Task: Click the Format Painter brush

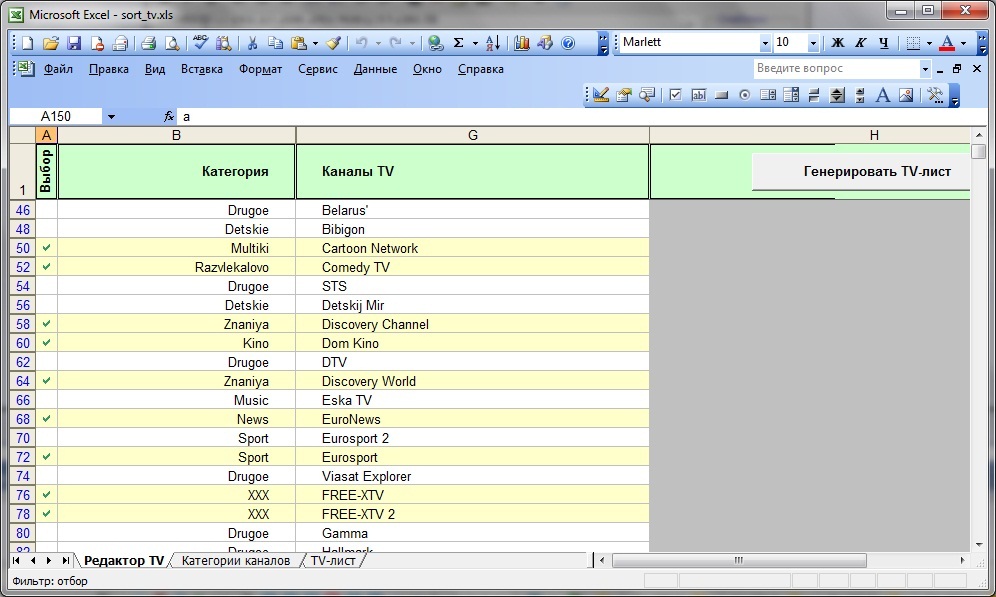Action: coord(333,43)
